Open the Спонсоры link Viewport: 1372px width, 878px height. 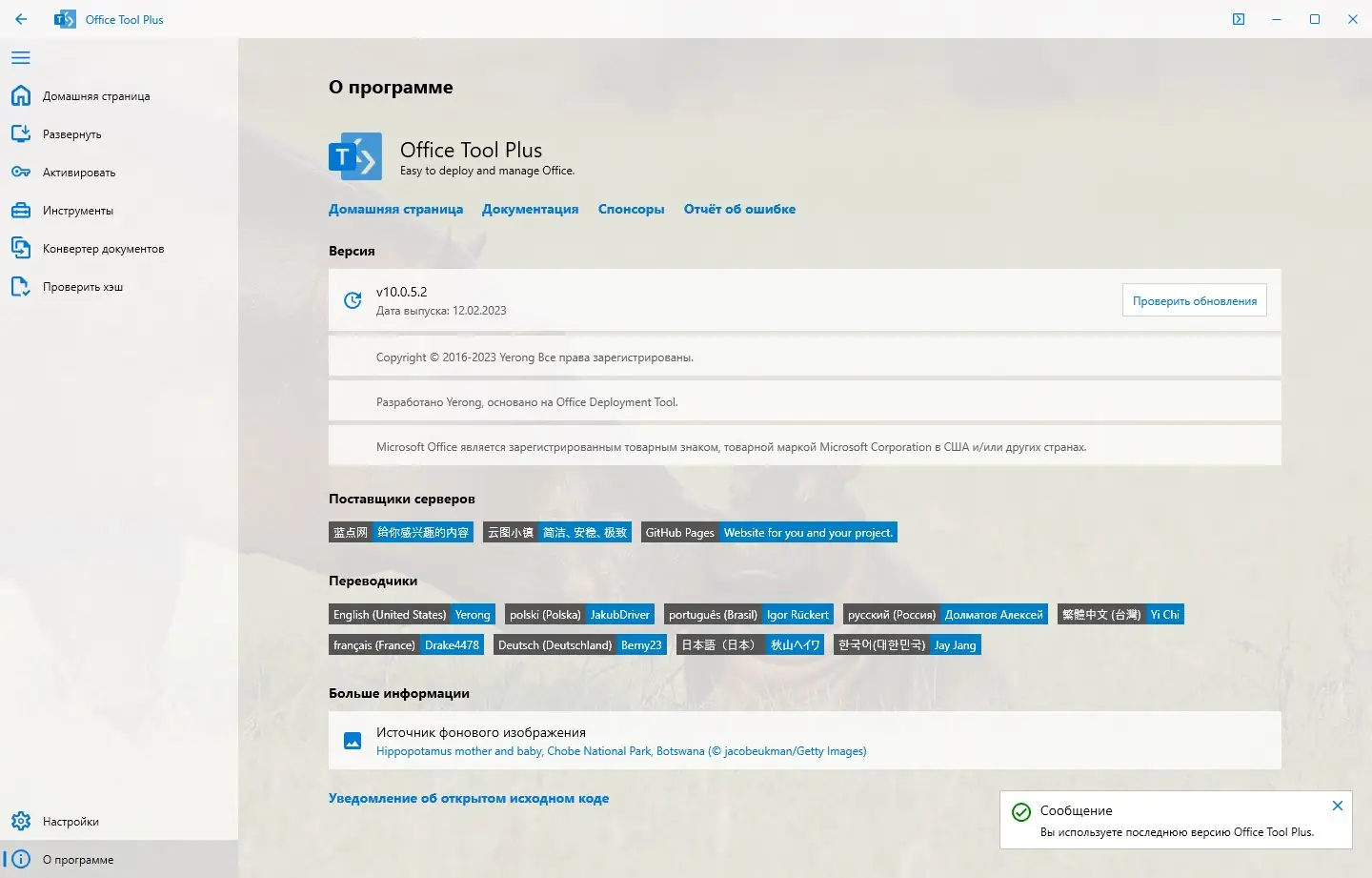[x=632, y=209]
